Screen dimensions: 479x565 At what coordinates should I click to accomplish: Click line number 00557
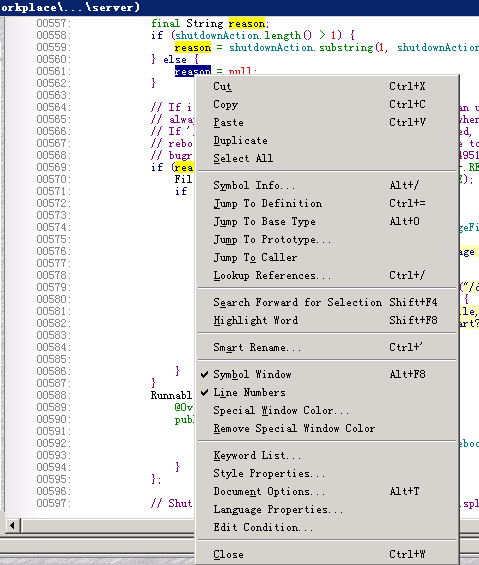pos(53,23)
